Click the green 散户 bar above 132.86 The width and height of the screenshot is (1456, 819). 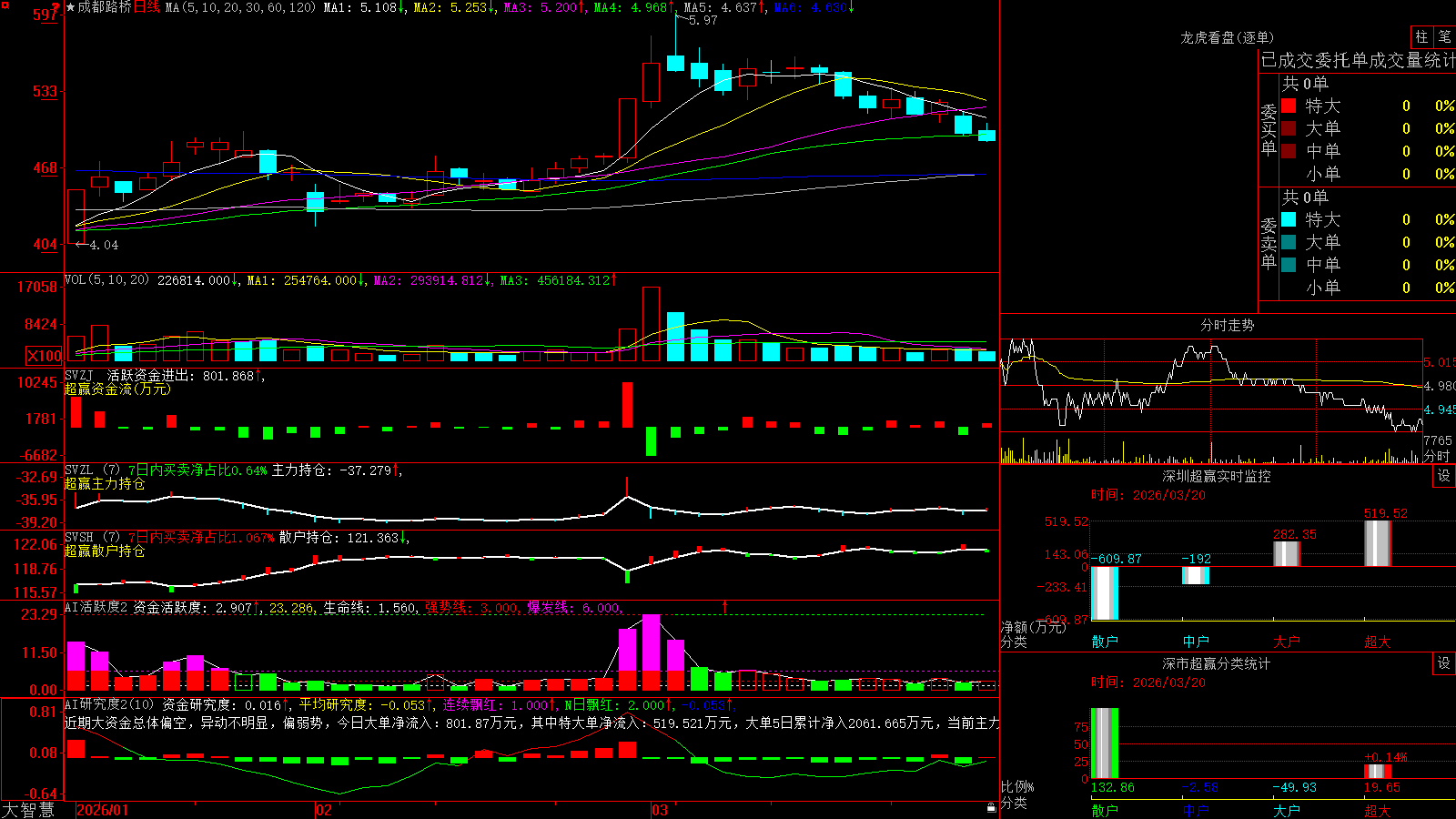pyautogui.click(x=1105, y=743)
